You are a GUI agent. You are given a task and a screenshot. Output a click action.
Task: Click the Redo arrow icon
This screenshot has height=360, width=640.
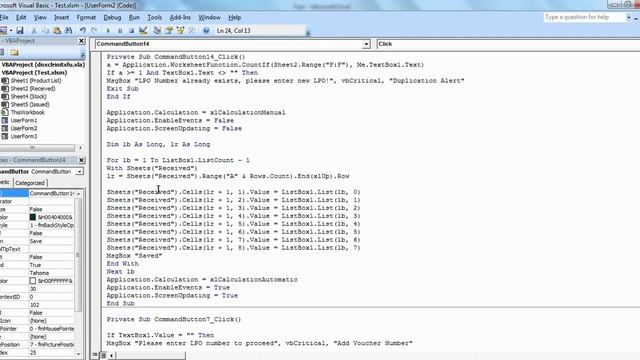pos(94,31)
